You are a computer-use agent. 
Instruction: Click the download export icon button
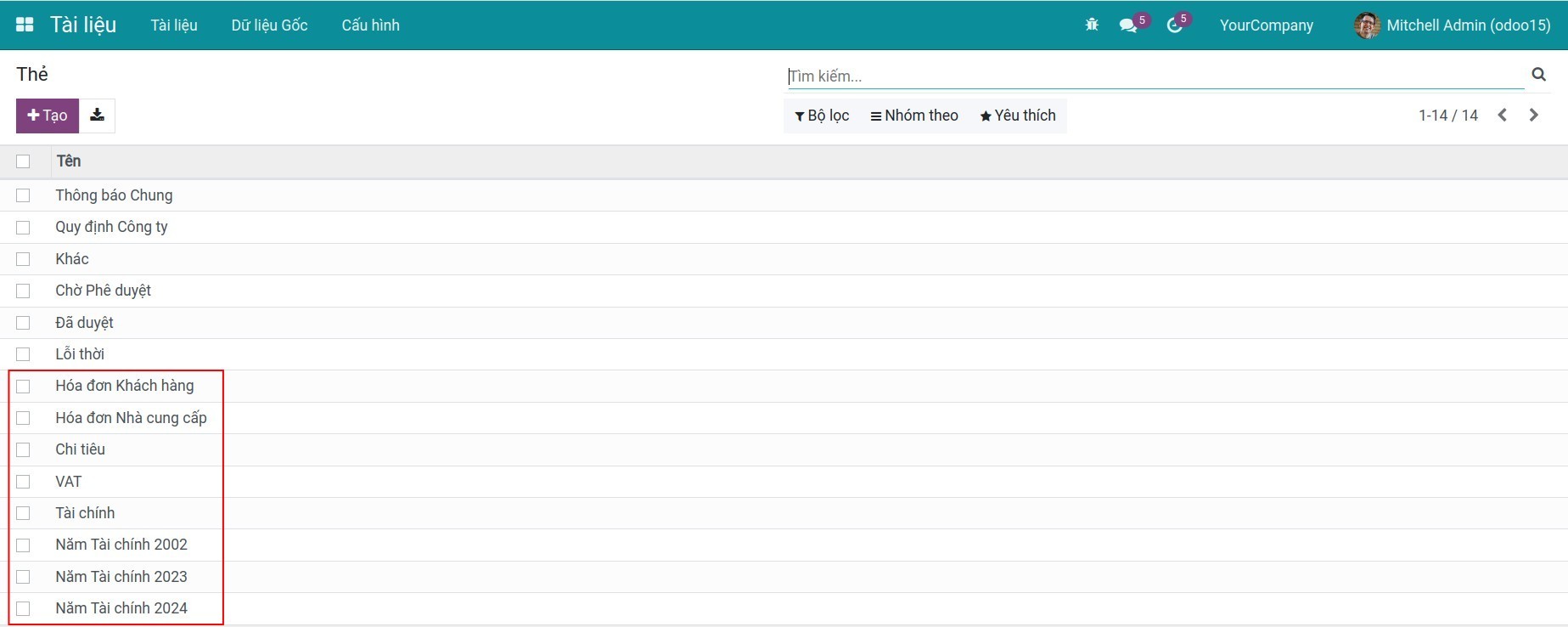point(98,116)
